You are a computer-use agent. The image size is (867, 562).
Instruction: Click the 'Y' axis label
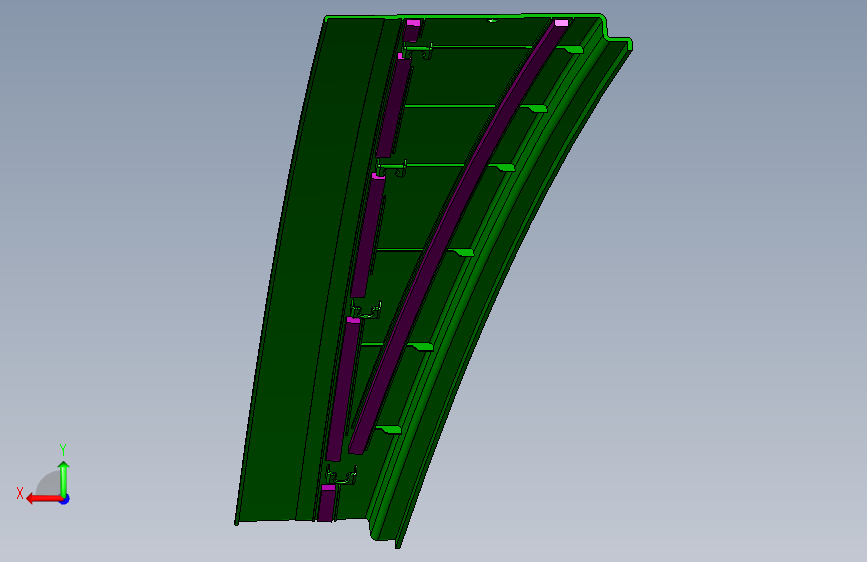[x=63, y=449]
